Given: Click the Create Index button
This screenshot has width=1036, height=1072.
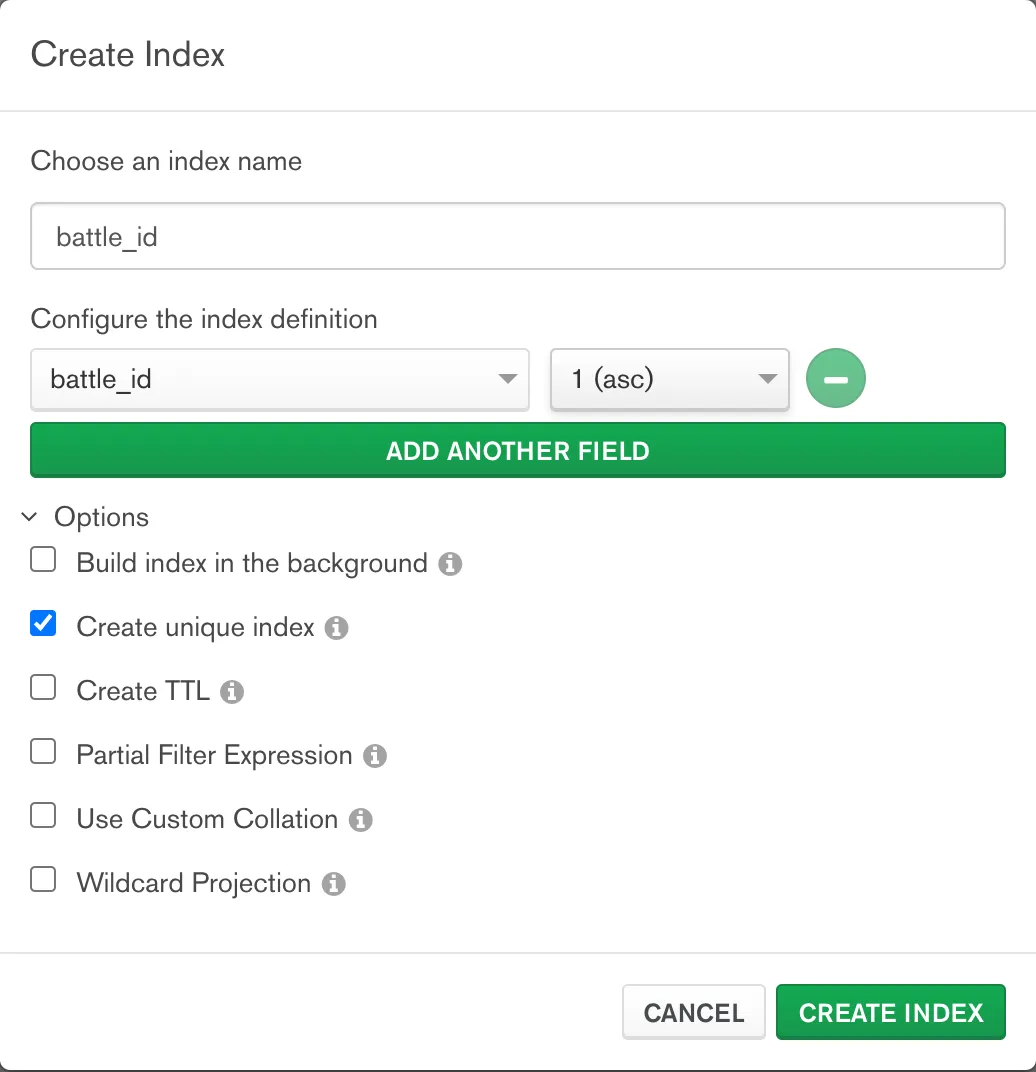Looking at the screenshot, I should click(x=890, y=1012).
